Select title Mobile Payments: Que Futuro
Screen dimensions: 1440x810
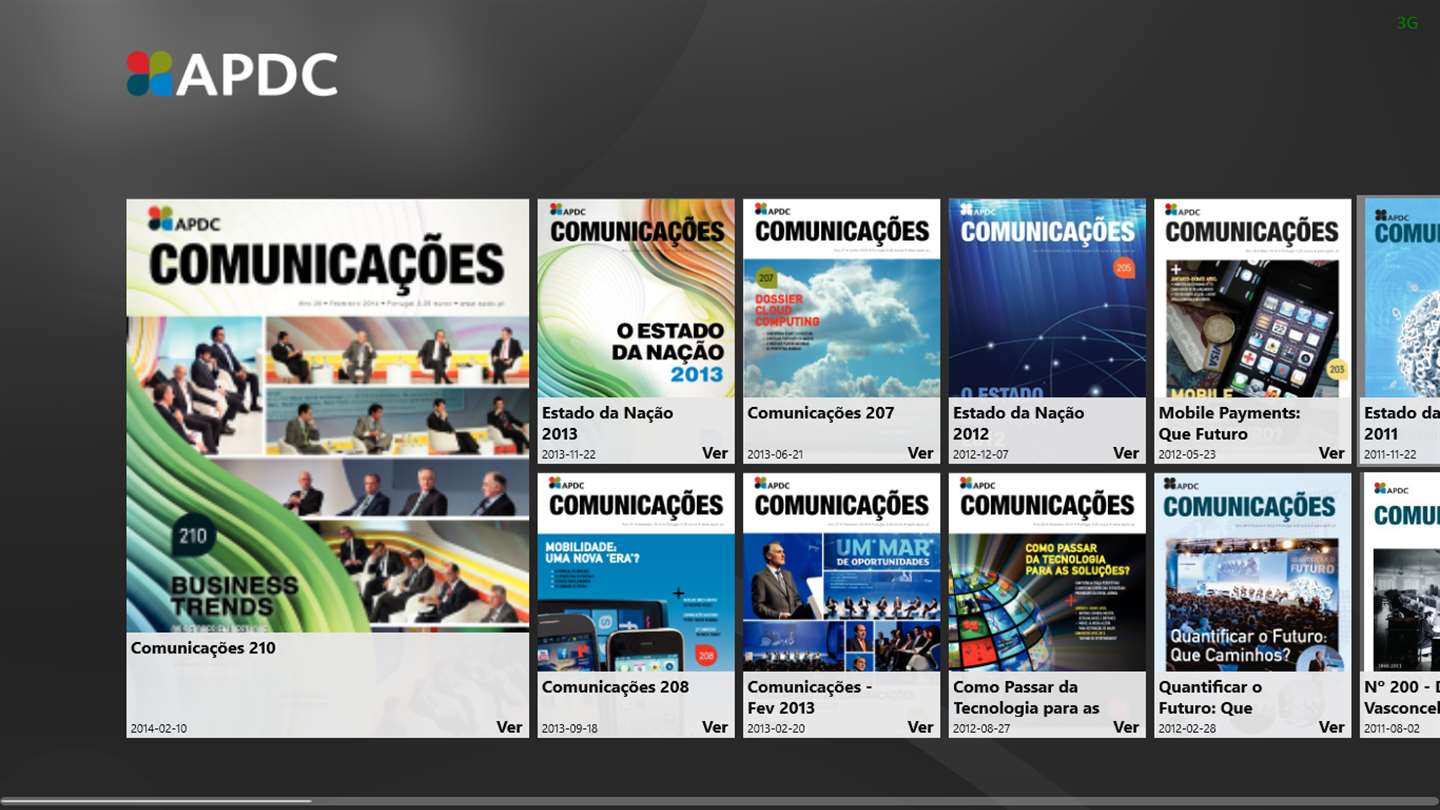[x=1229, y=423]
